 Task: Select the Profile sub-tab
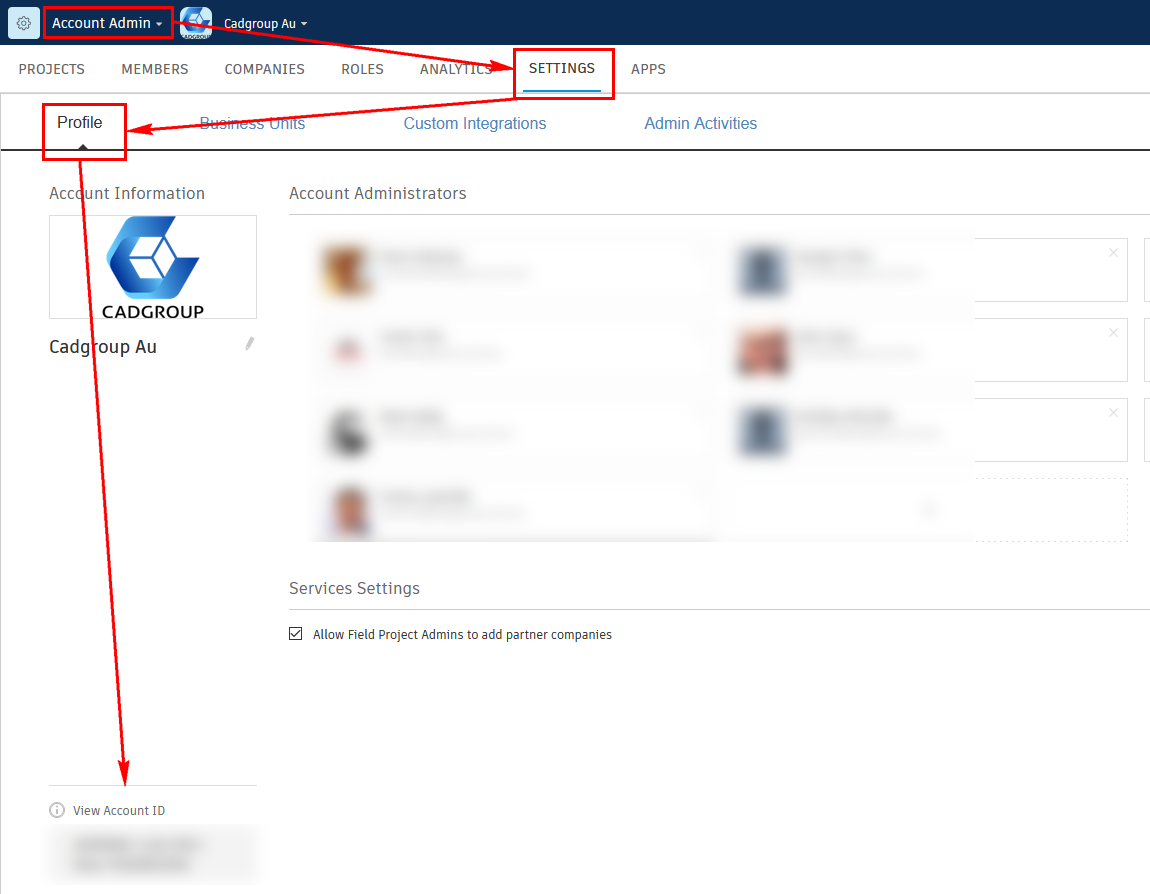click(x=80, y=122)
